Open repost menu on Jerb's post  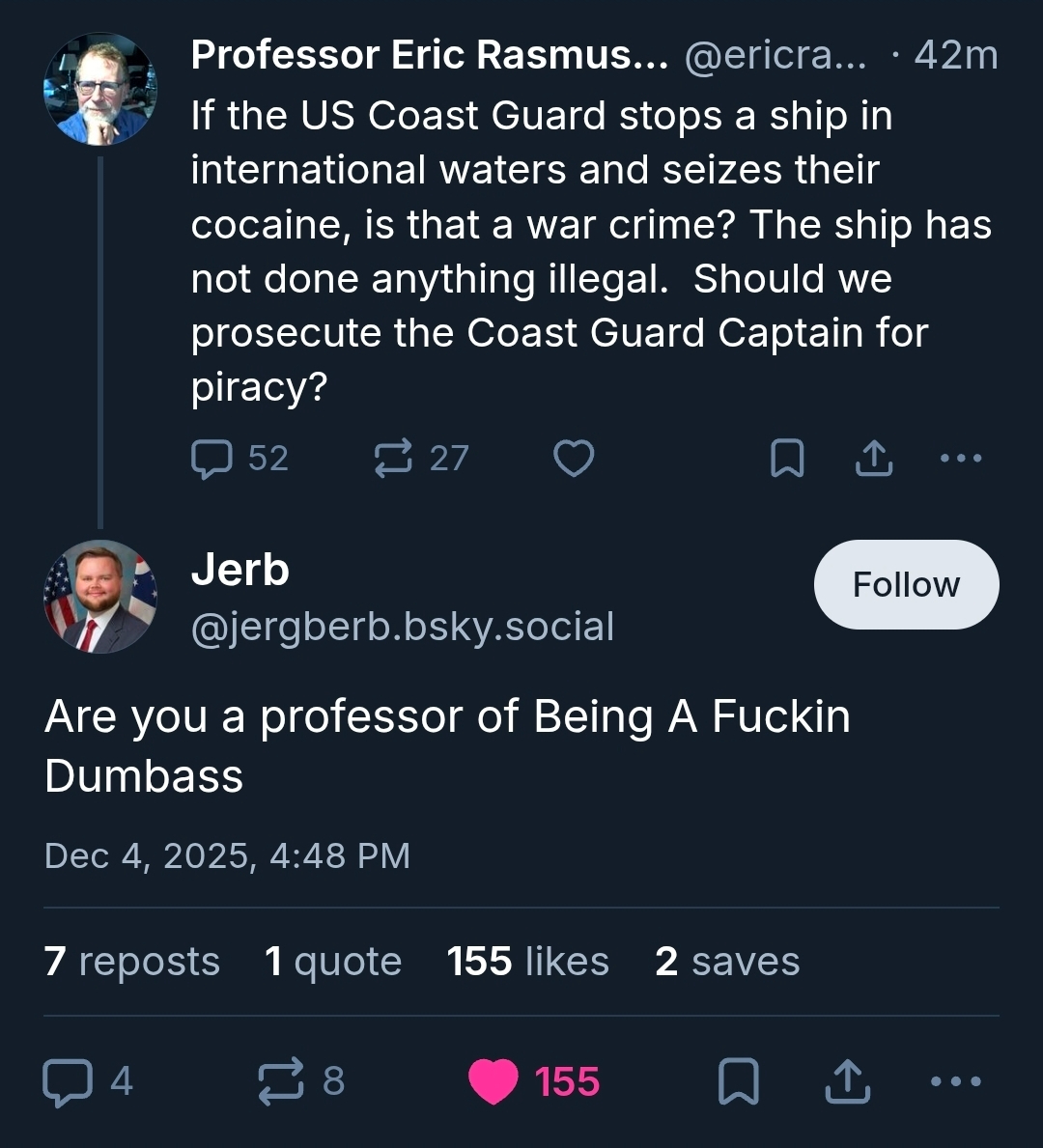[281, 1081]
